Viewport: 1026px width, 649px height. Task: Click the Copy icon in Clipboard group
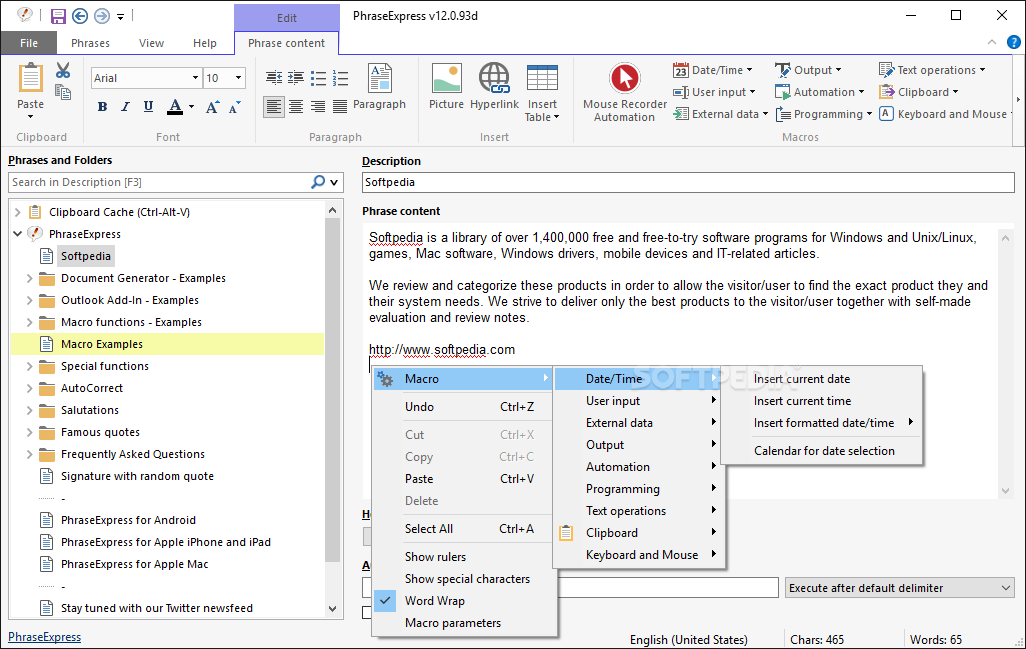click(63, 92)
